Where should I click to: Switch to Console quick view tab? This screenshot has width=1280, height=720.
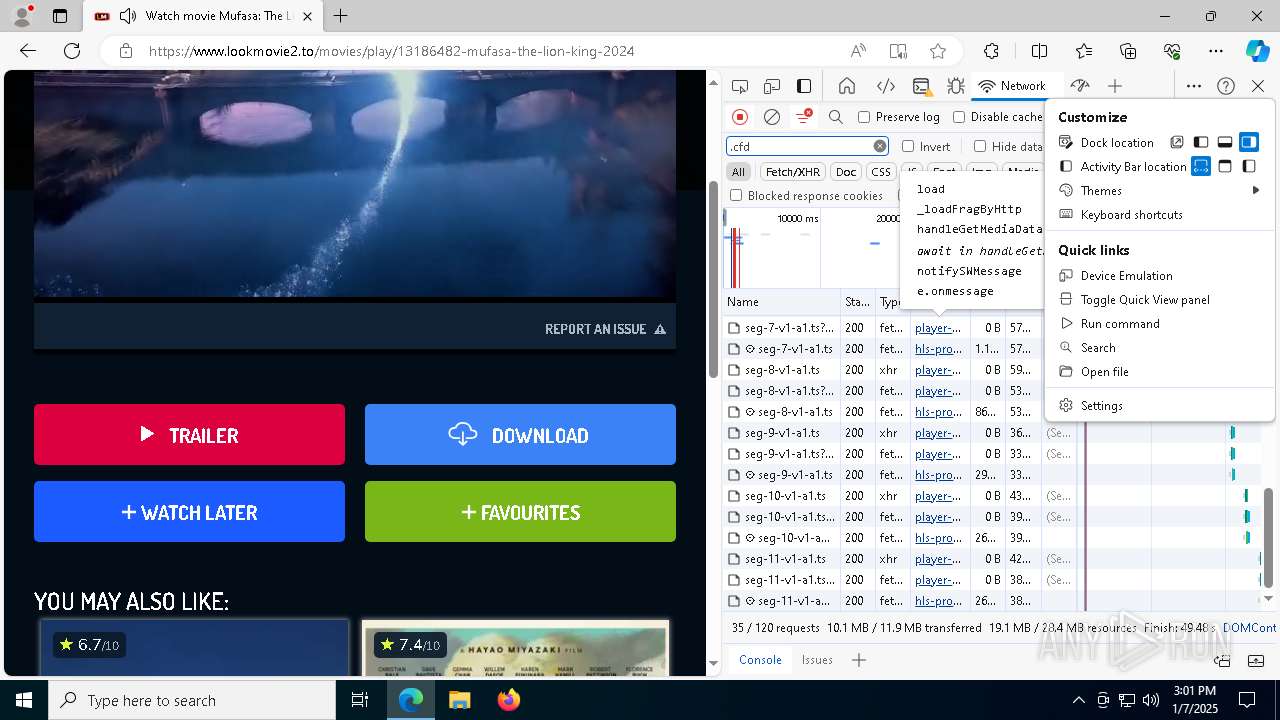[760, 660]
